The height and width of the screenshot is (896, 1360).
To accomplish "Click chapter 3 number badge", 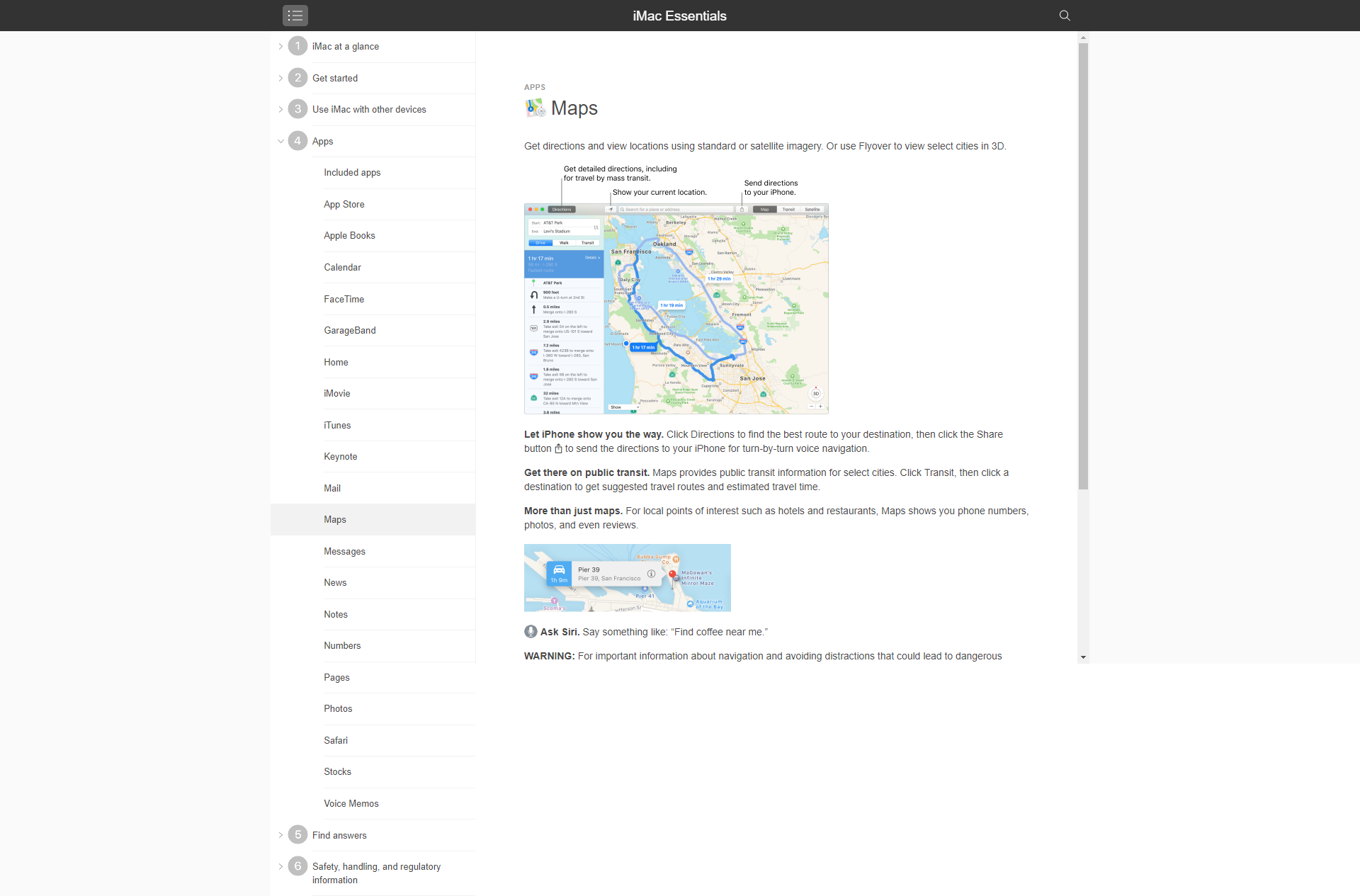I will (x=297, y=109).
